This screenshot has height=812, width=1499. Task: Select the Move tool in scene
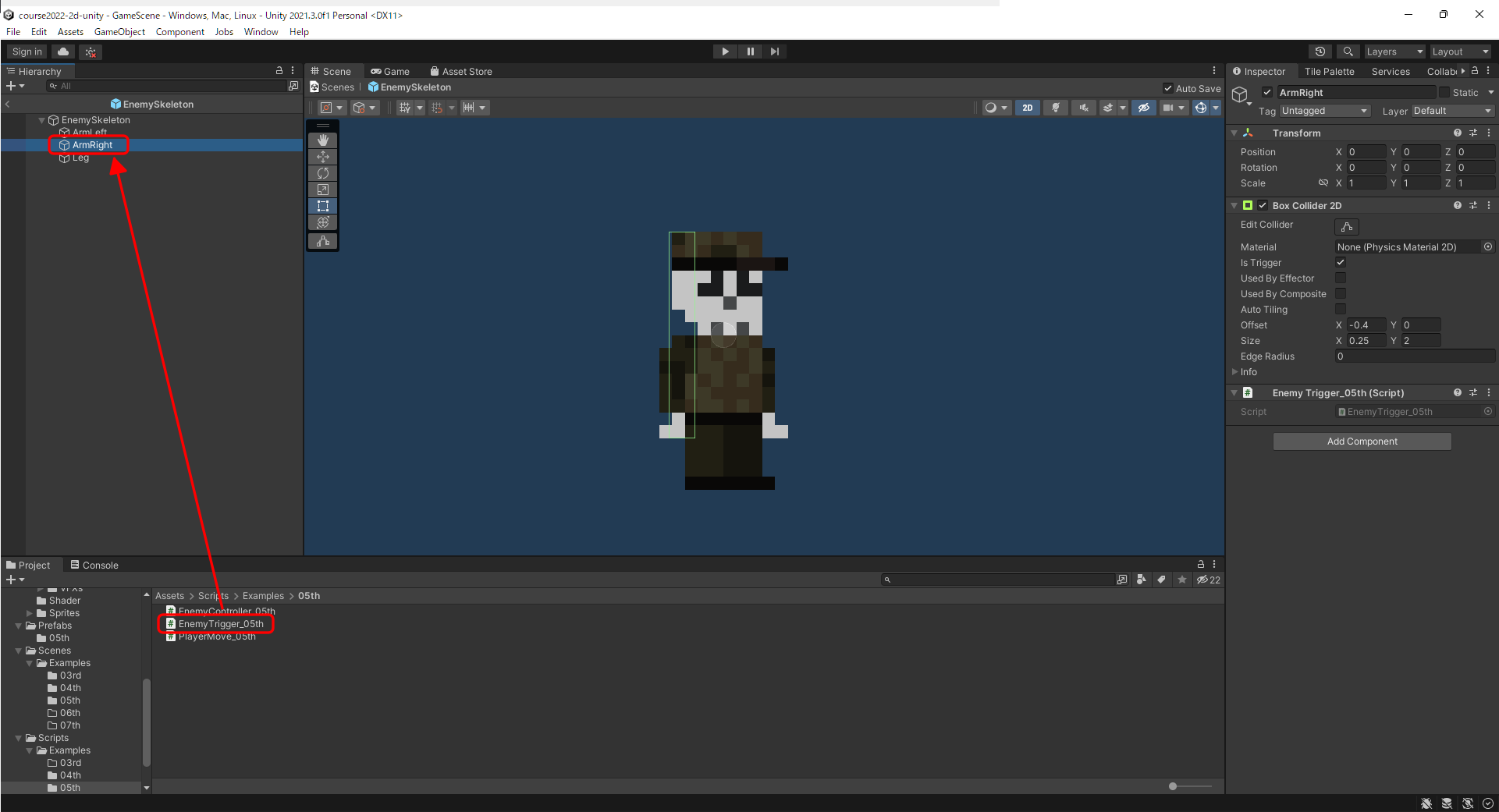click(323, 157)
